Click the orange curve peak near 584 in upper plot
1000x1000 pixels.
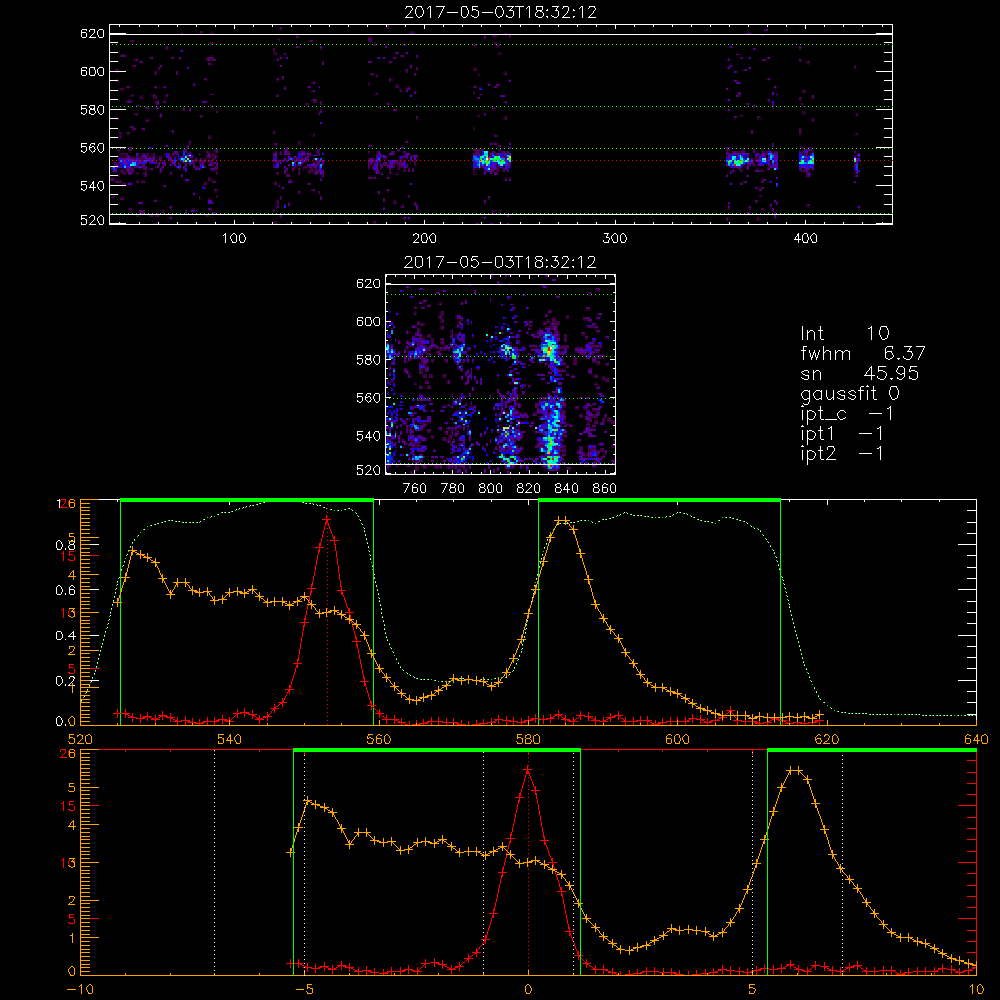pyautogui.click(x=561, y=520)
